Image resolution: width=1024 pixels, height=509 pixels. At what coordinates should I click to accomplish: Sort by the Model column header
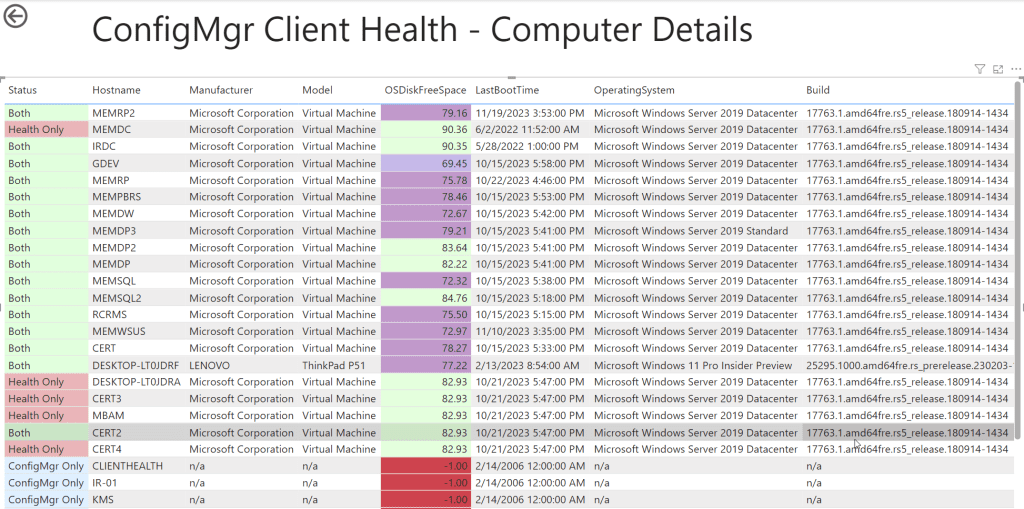(x=317, y=90)
